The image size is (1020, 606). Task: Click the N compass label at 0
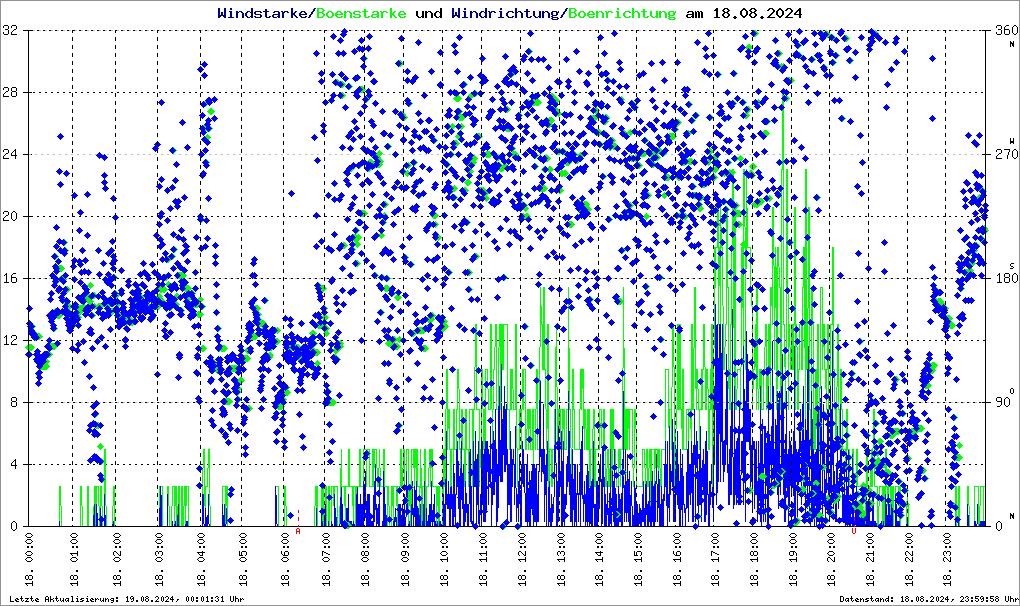click(1010, 515)
